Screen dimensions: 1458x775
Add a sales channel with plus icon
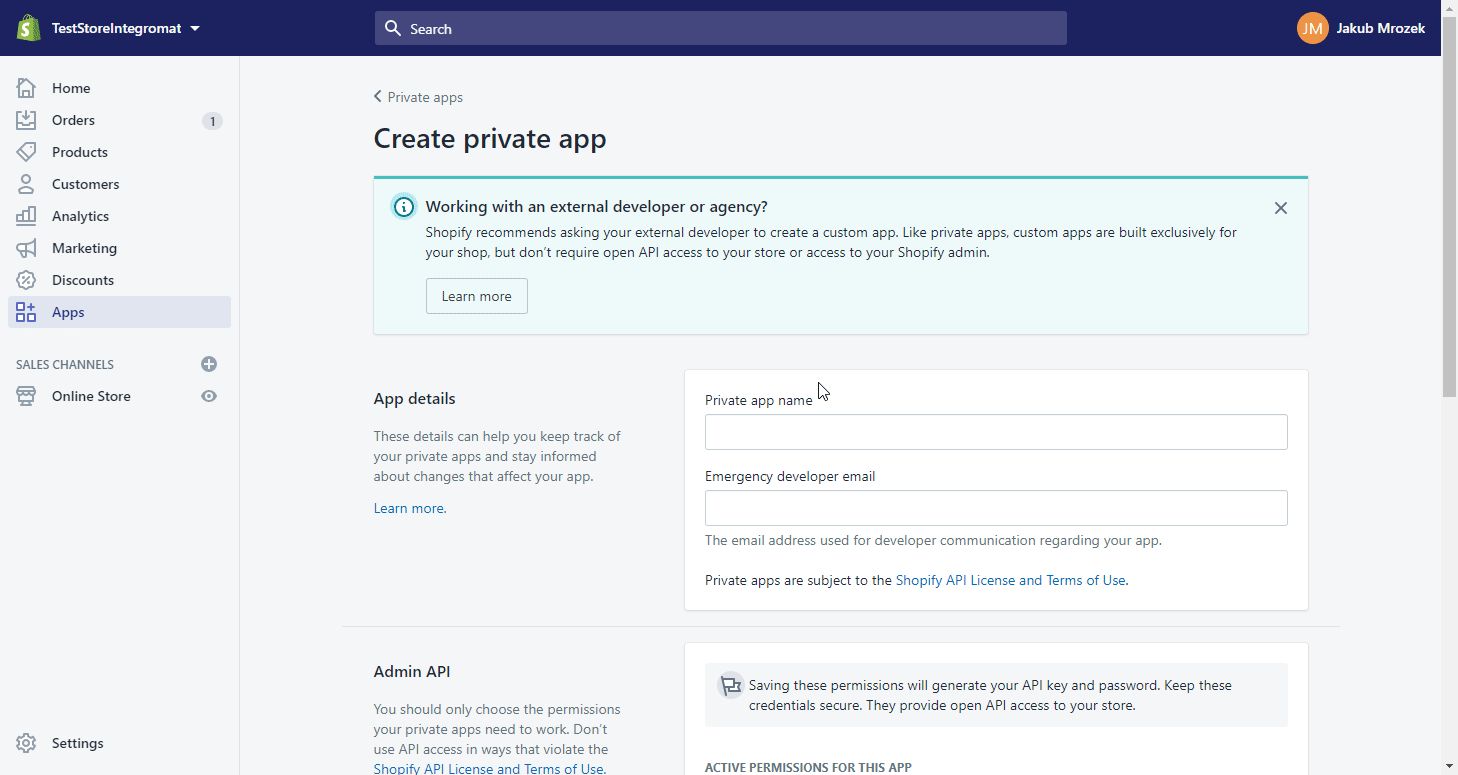209,364
